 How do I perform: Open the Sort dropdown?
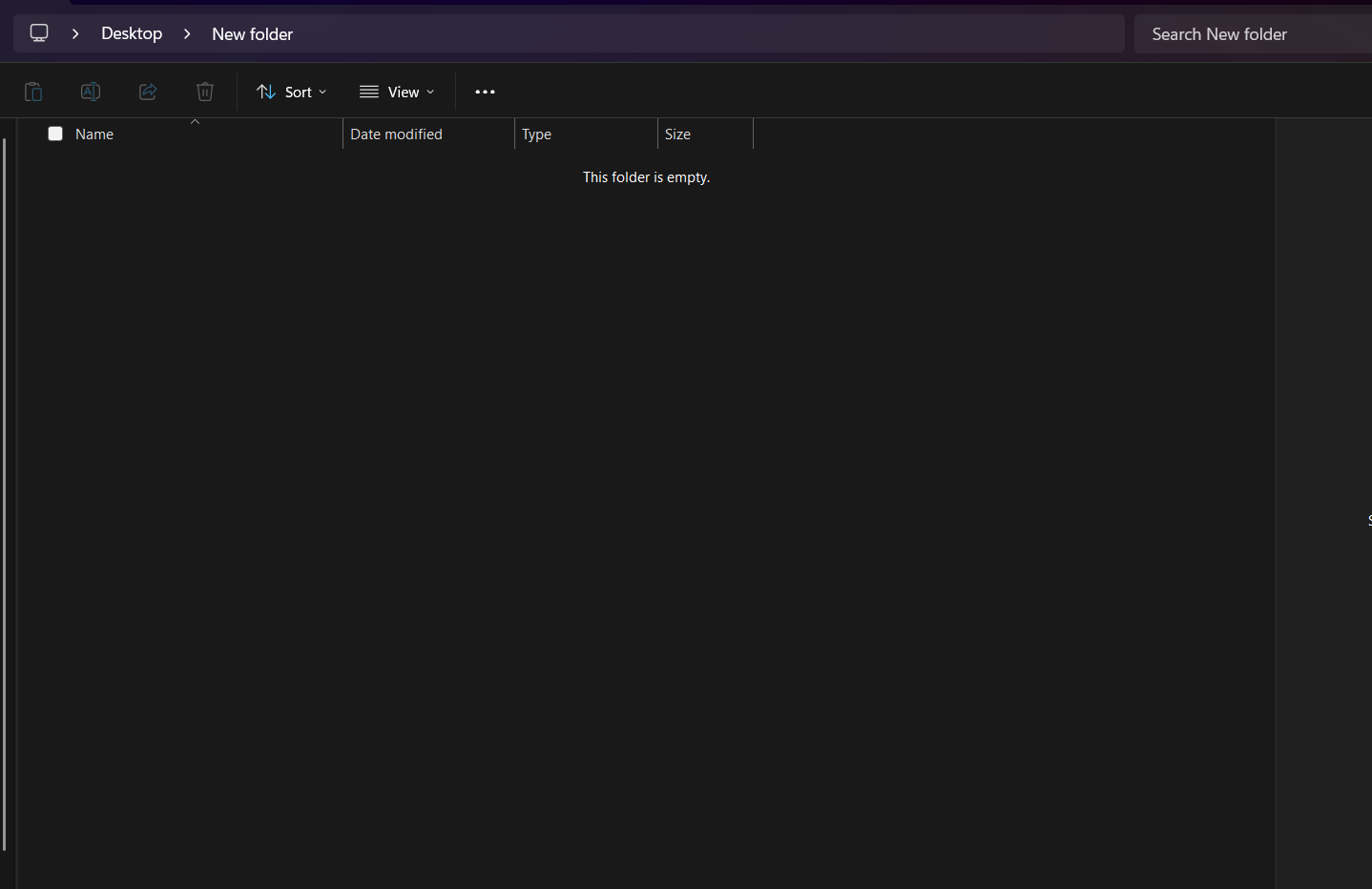(x=292, y=92)
